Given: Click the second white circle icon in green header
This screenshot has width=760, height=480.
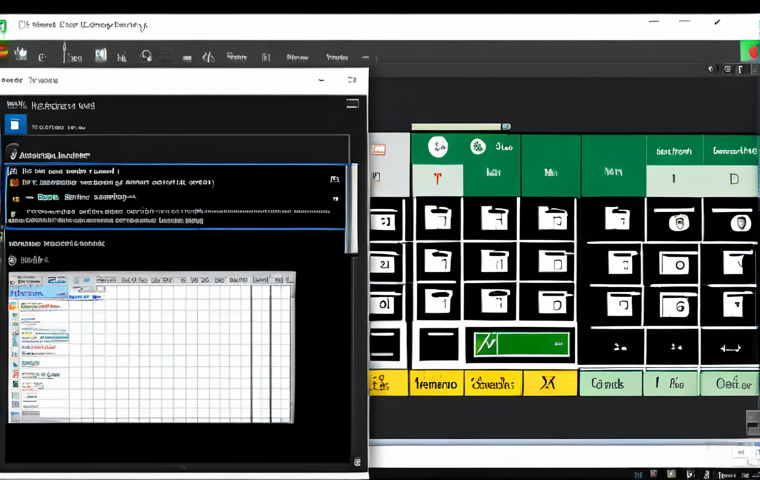Looking at the screenshot, I should tap(478, 146).
